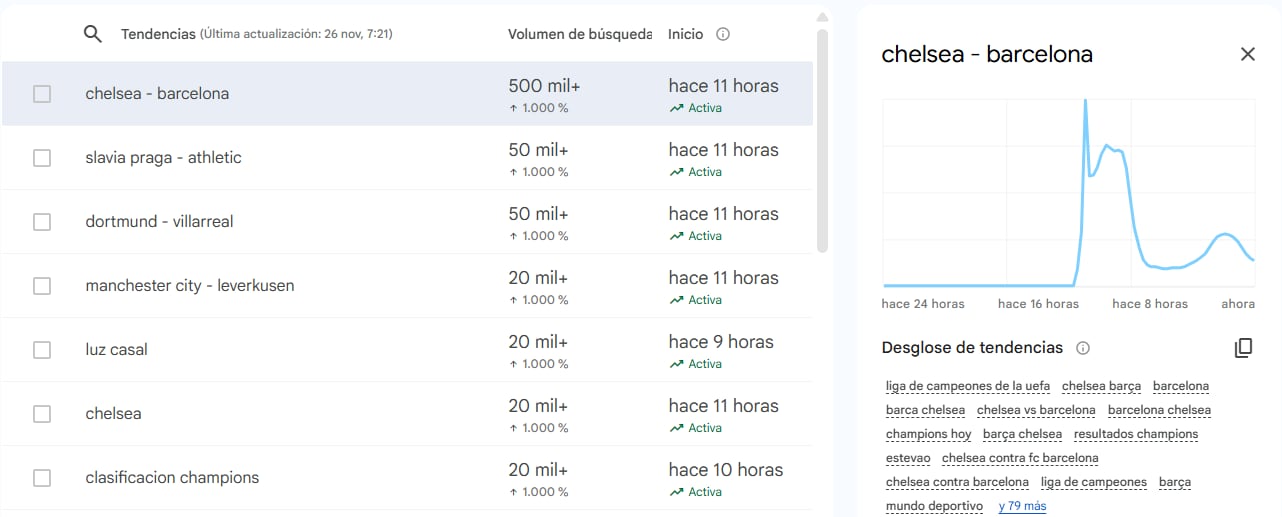
Task: Click info icon next to Desglose de tendencias
Action: tap(1083, 348)
